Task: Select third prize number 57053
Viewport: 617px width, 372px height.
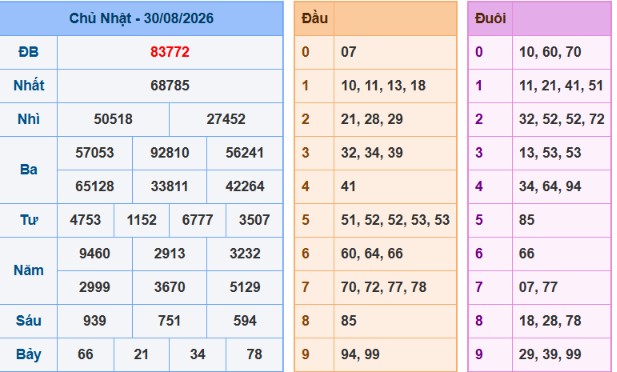Action: (94, 153)
